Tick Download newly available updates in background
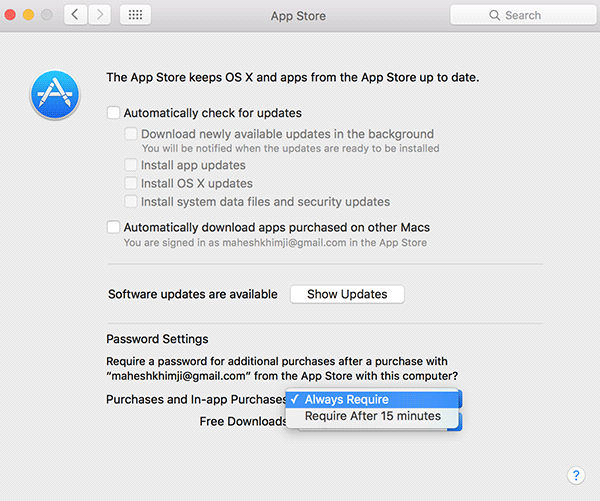The width and height of the screenshot is (600, 501). tap(130, 134)
